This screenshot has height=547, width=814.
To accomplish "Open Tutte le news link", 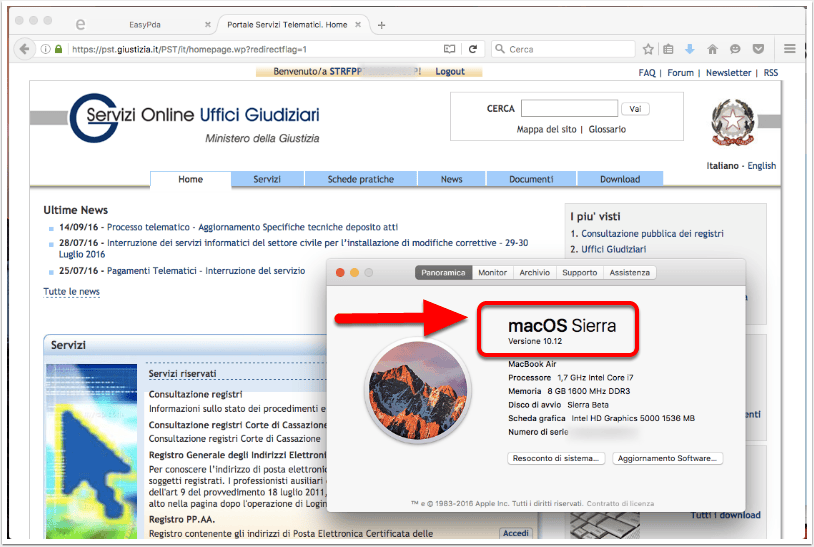I will (x=72, y=292).
